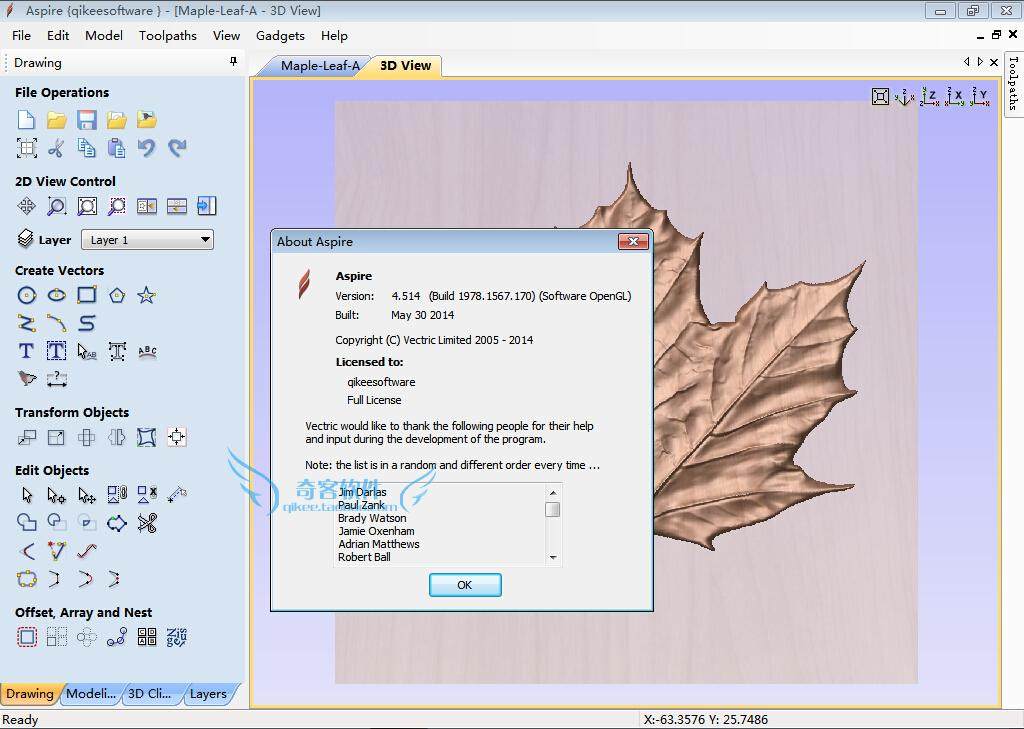This screenshot has width=1024, height=729.
Task: Click previous tab arrow in view area
Action: point(967,61)
